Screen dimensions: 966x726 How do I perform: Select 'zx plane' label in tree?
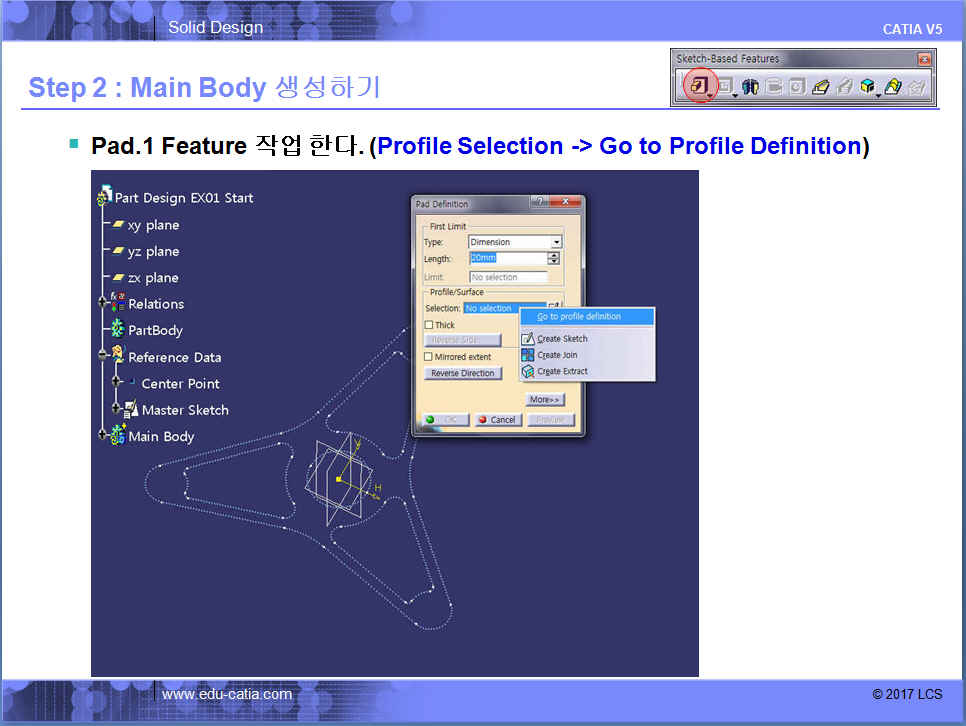point(153,279)
